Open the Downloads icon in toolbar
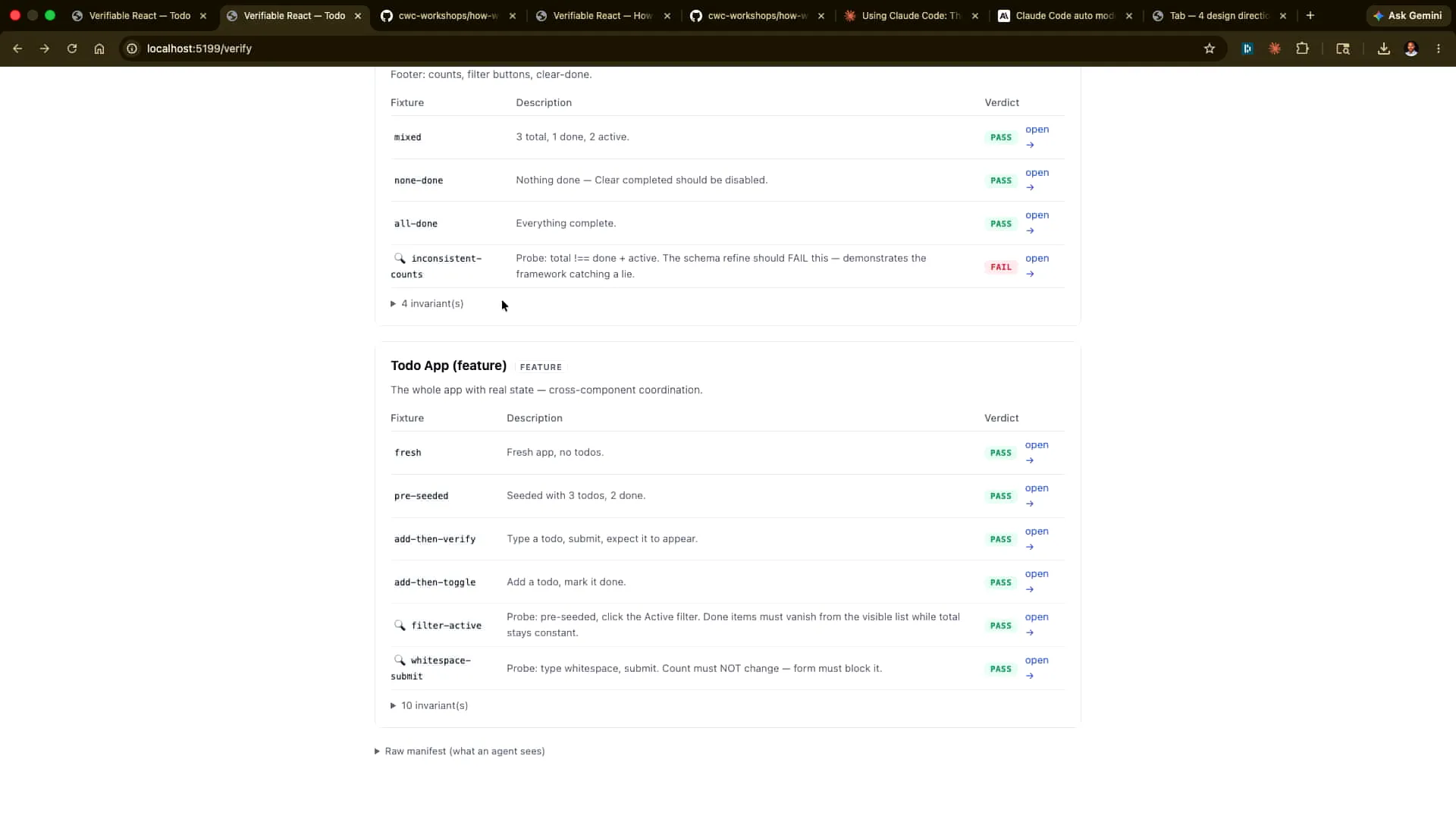 [x=1384, y=49]
